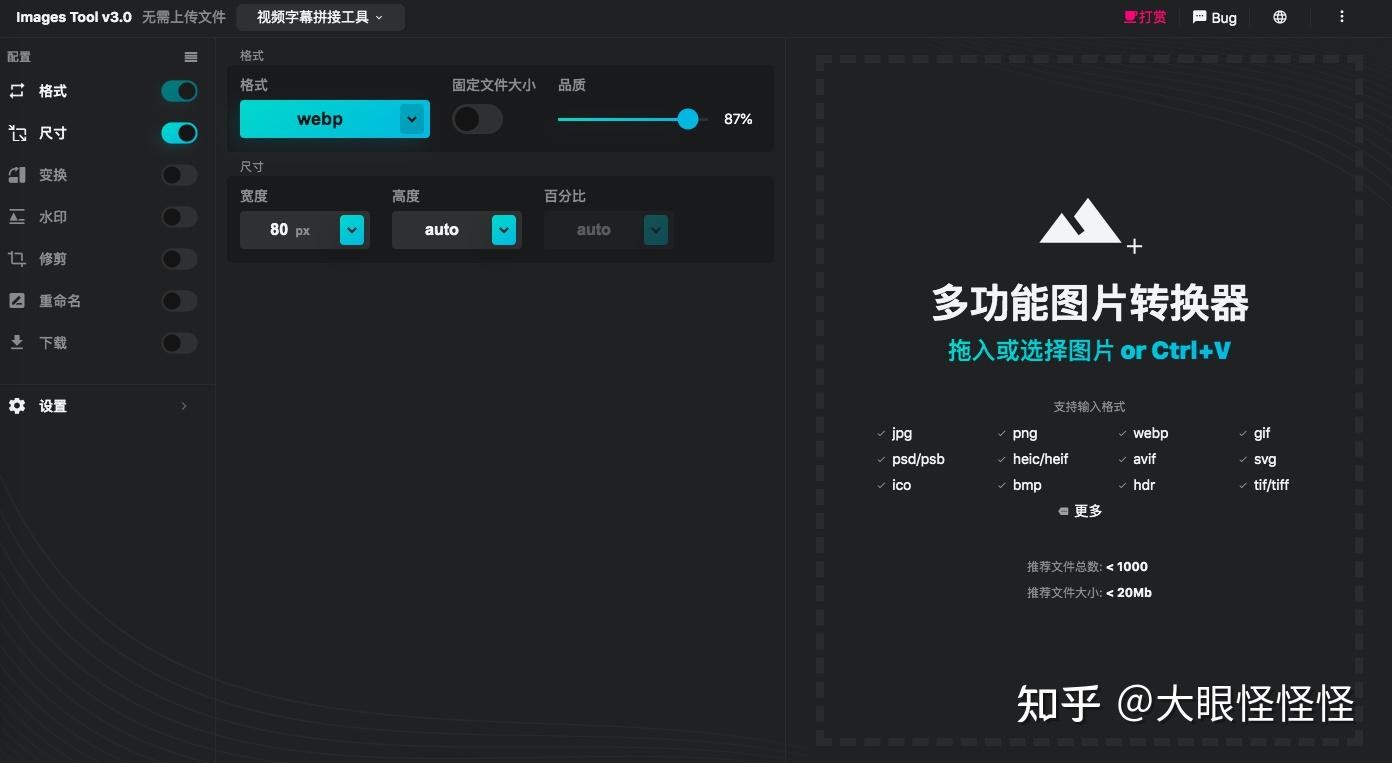
Task: Click the webp format button
Action: (320, 119)
